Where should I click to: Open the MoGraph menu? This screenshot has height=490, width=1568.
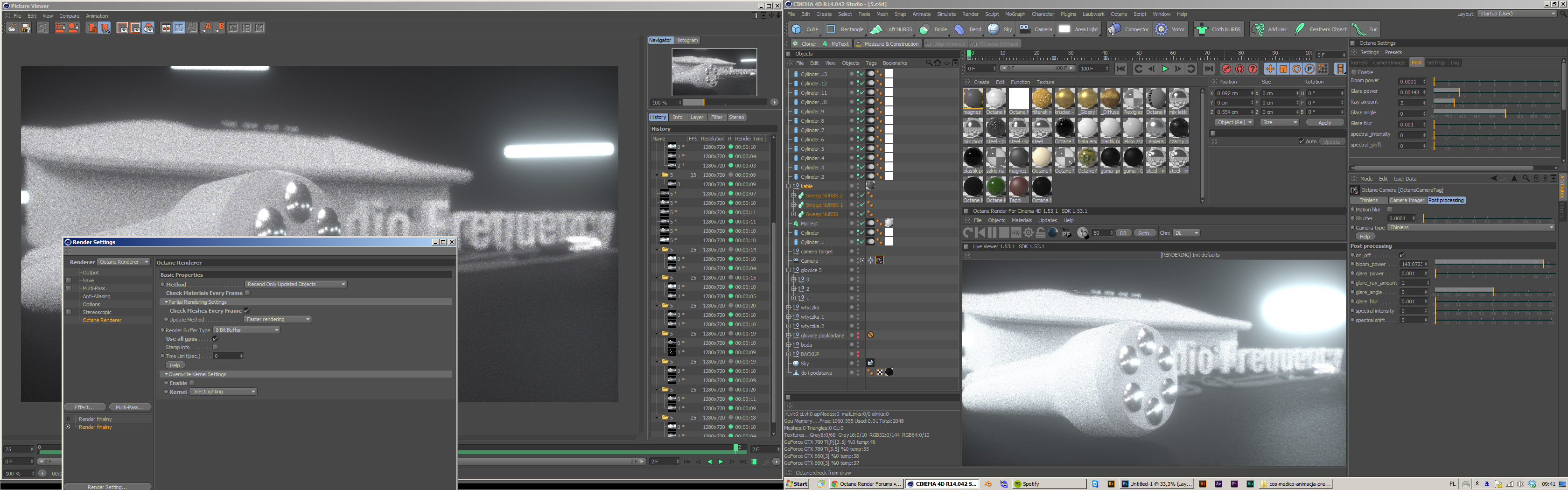(1015, 14)
